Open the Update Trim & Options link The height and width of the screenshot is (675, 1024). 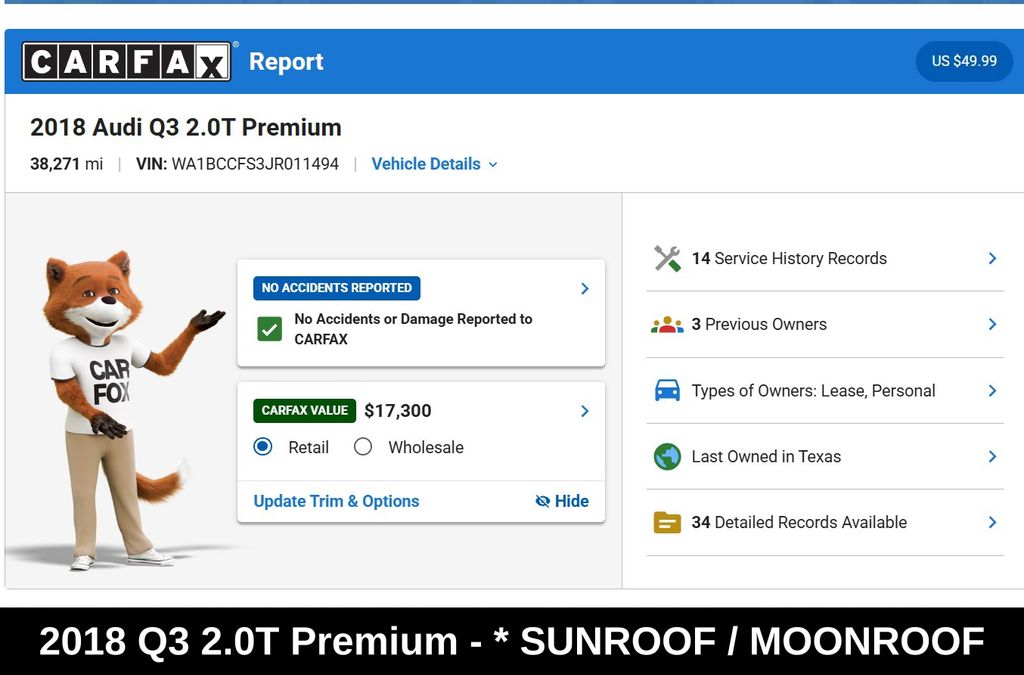click(336, 501)
